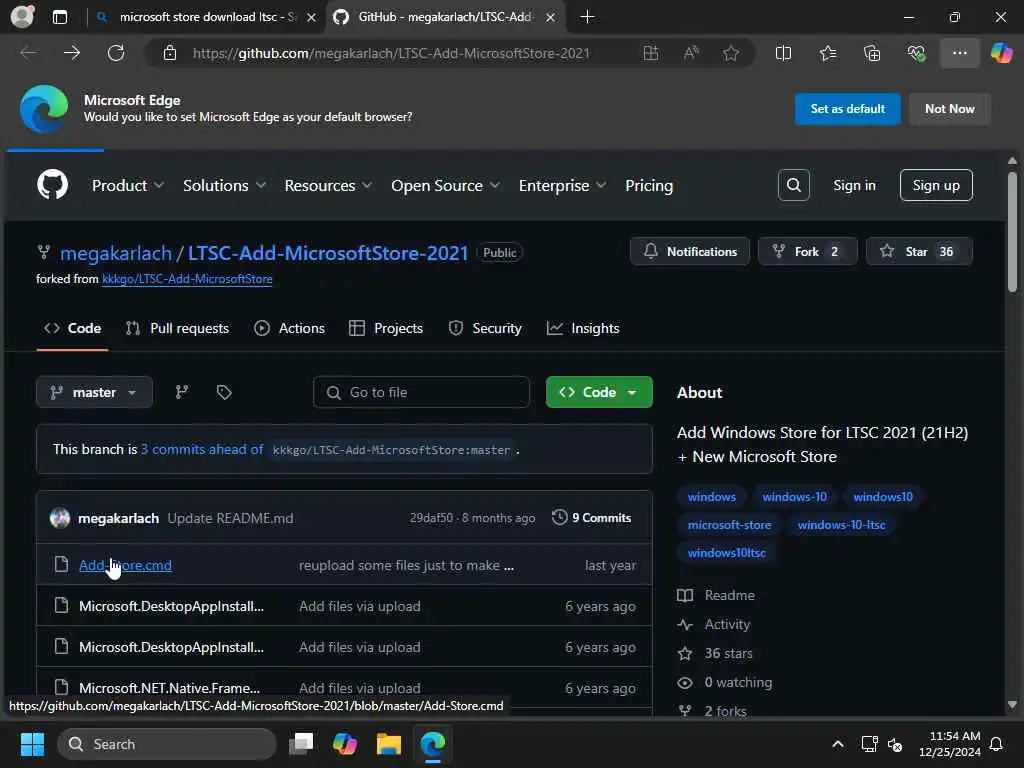Open the Add-Store.cmd file
The height and width of the screenshot is (768, 1024).
[125, 565]
